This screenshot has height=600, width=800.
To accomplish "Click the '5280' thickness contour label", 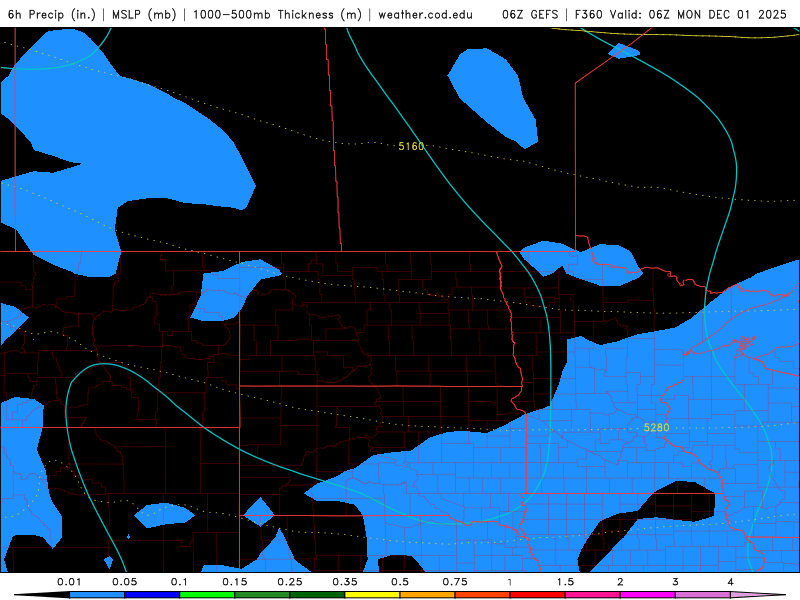I will (656, 428).
